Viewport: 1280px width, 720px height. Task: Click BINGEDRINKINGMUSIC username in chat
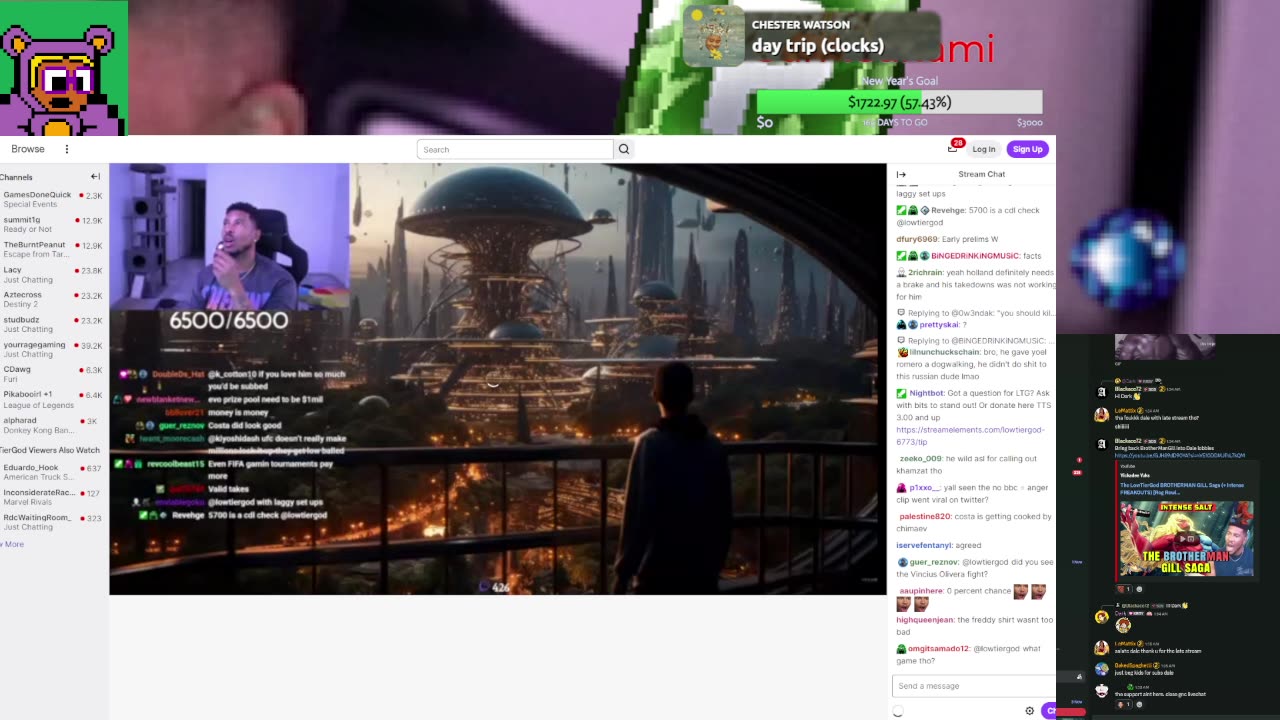coord(974,256)
